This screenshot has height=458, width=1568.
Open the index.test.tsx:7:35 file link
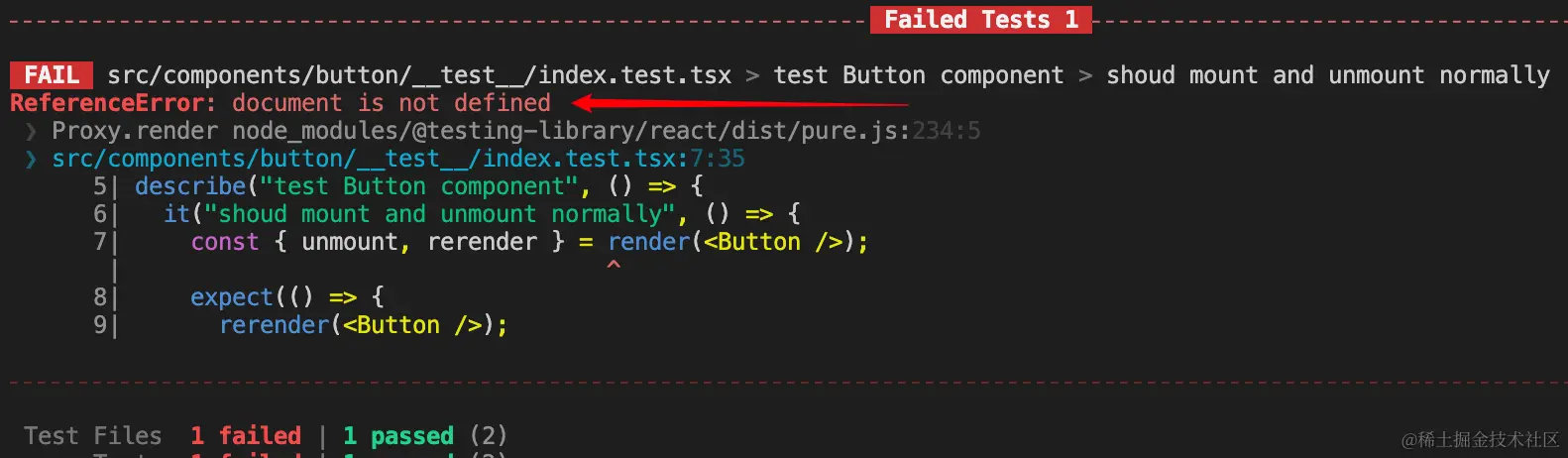pyautogui.click(x=398, y=159)
